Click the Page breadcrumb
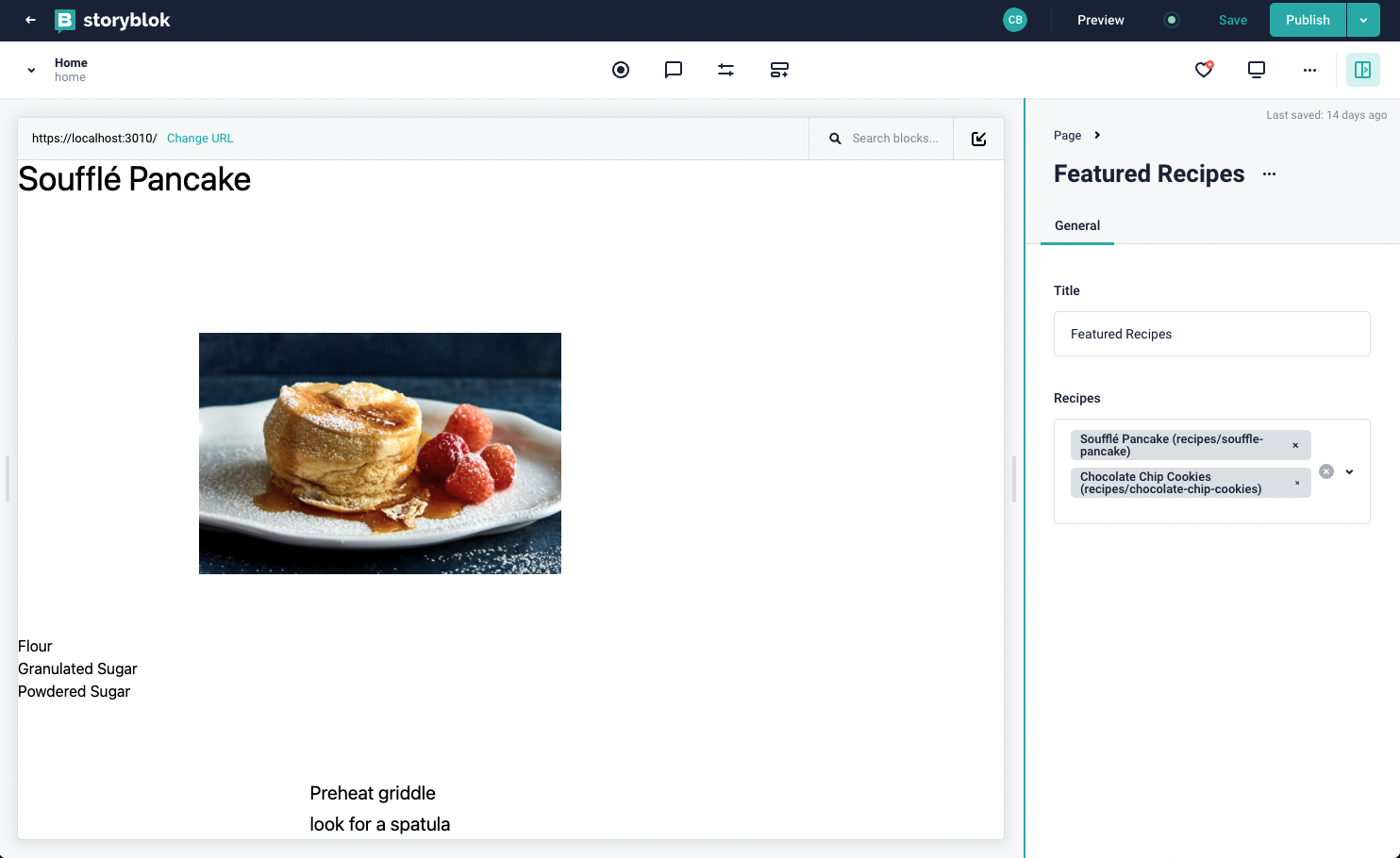The height and width of the screenshot is (858, 1400). (x=1067, y=135)
